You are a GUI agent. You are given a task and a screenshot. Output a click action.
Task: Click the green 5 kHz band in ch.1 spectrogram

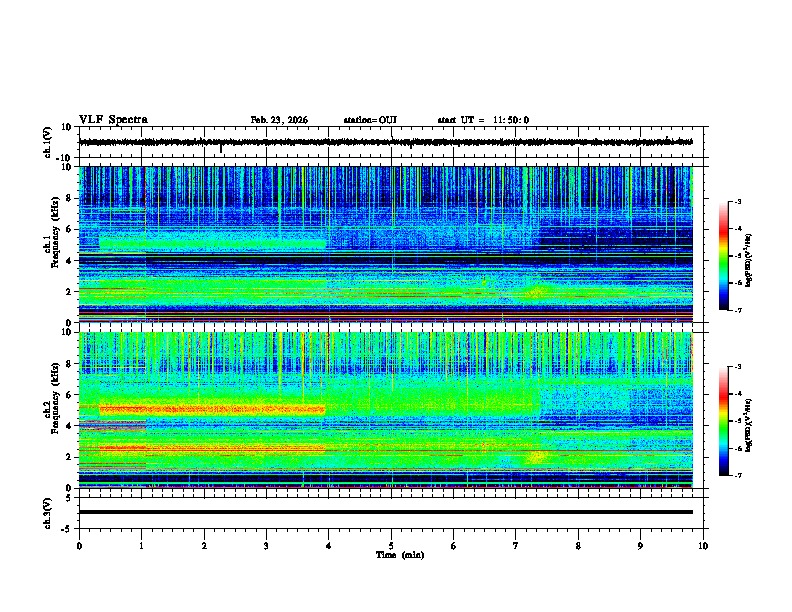212,243
